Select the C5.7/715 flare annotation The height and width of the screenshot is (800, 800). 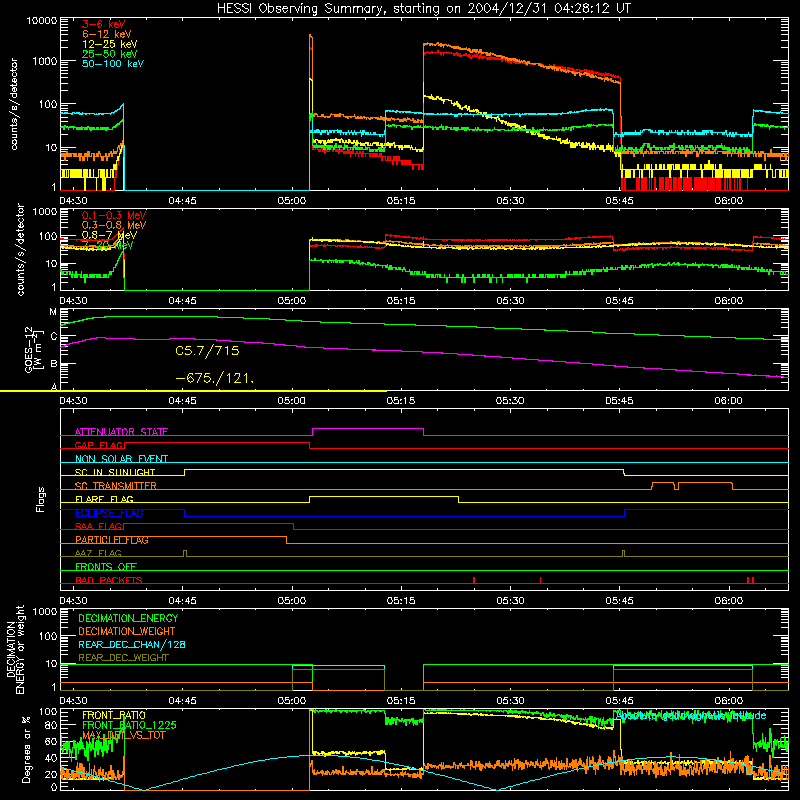pyautogui.click(x=207, y=351)
